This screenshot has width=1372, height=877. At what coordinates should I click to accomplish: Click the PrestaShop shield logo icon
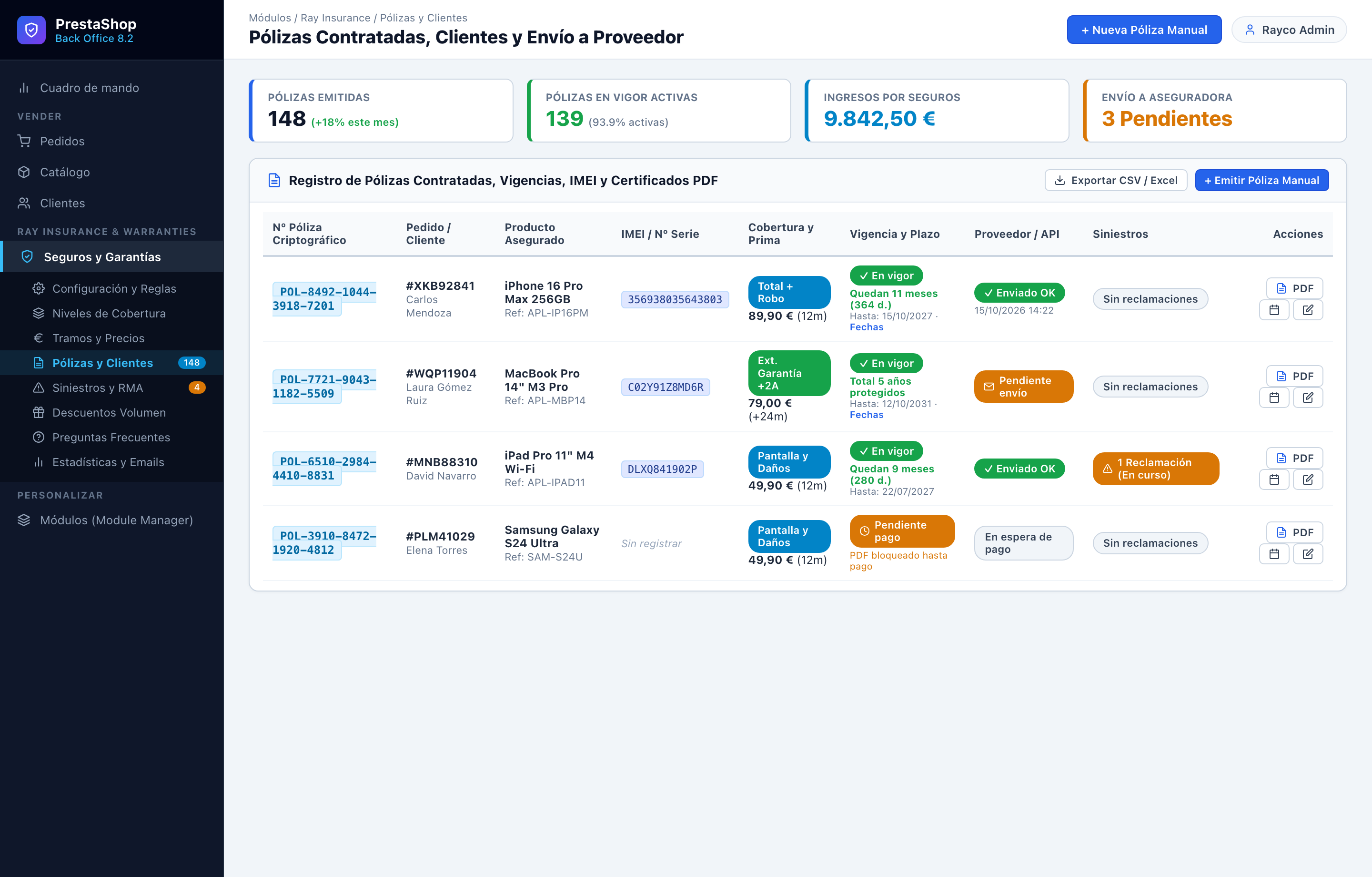click(x=31, y=30)
